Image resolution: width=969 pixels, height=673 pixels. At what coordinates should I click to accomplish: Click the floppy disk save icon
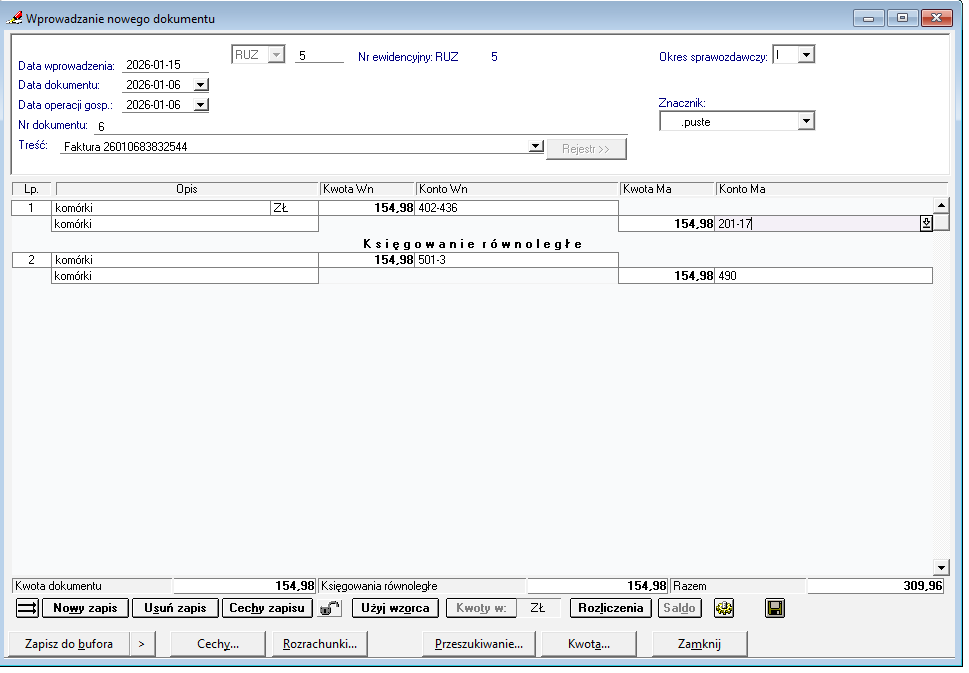pyautogui.click(x=775, y=608)
